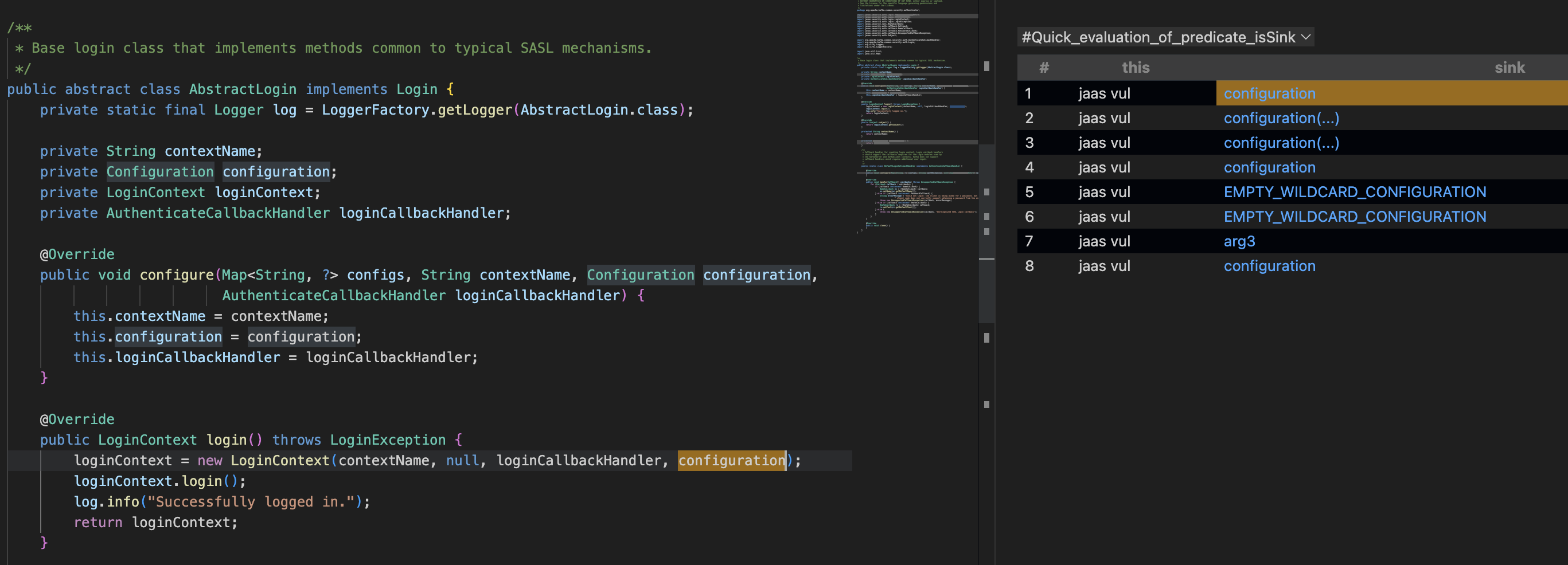The image size is (1568, 565).
Task: Open the 'configuration(...)' link in row 3
Action: click(x=1281, y=143)
